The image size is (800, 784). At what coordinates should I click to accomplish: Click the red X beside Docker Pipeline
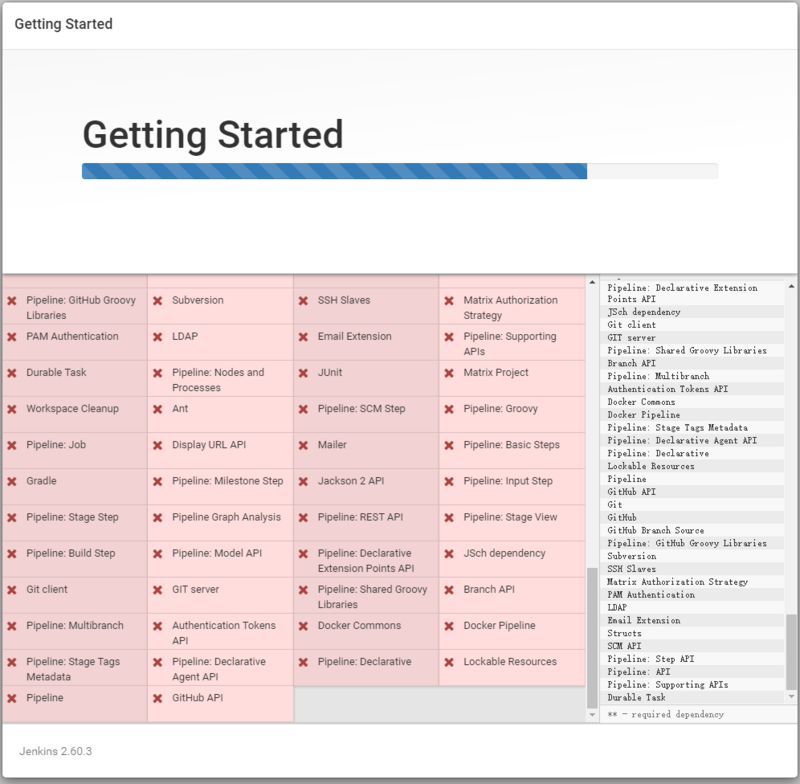click(450, 625)
